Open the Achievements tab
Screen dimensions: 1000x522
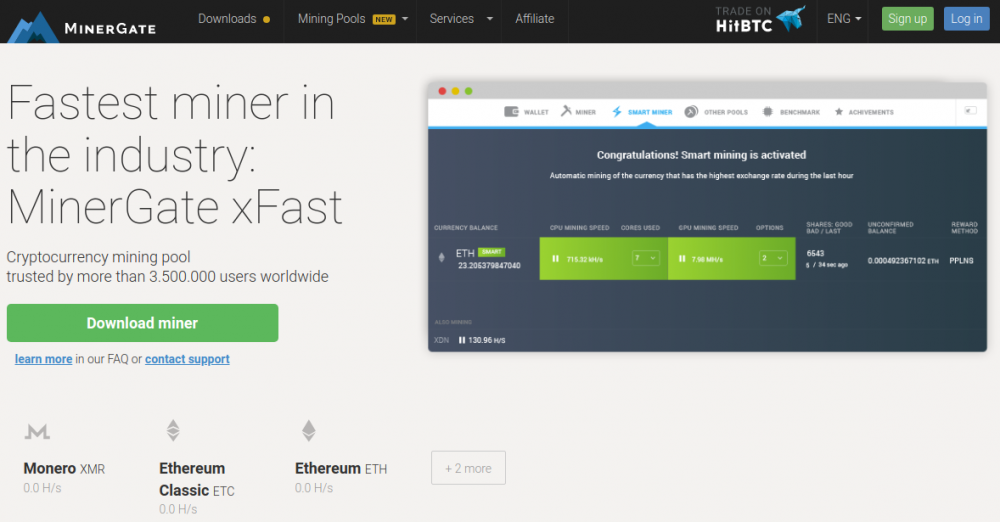864,112
